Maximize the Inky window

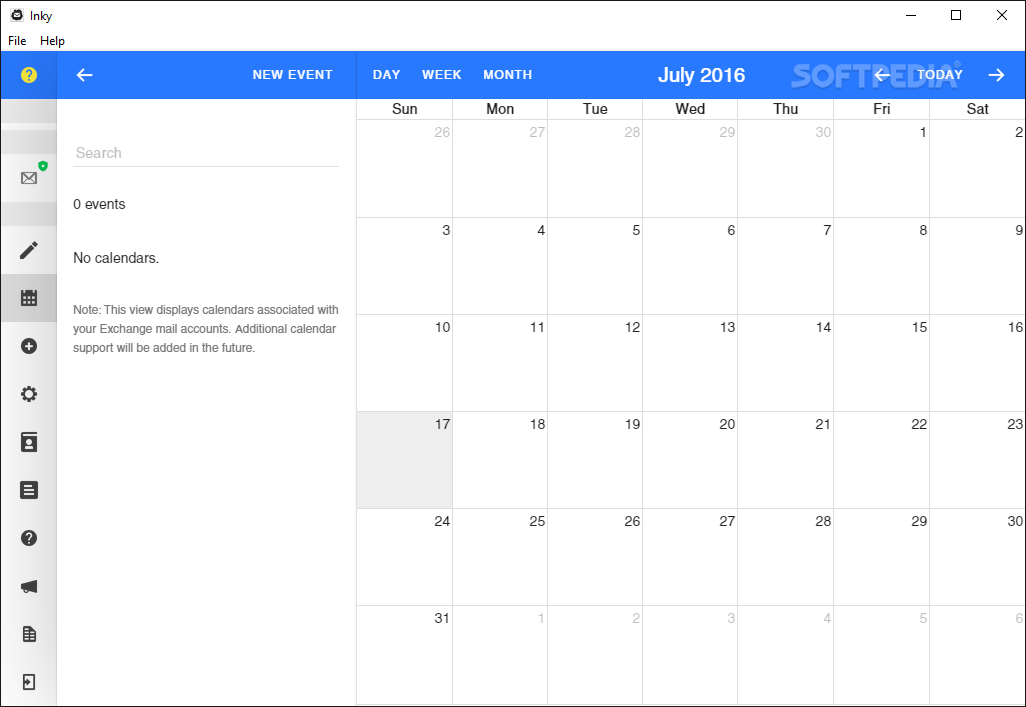click(x=956, y=15)
